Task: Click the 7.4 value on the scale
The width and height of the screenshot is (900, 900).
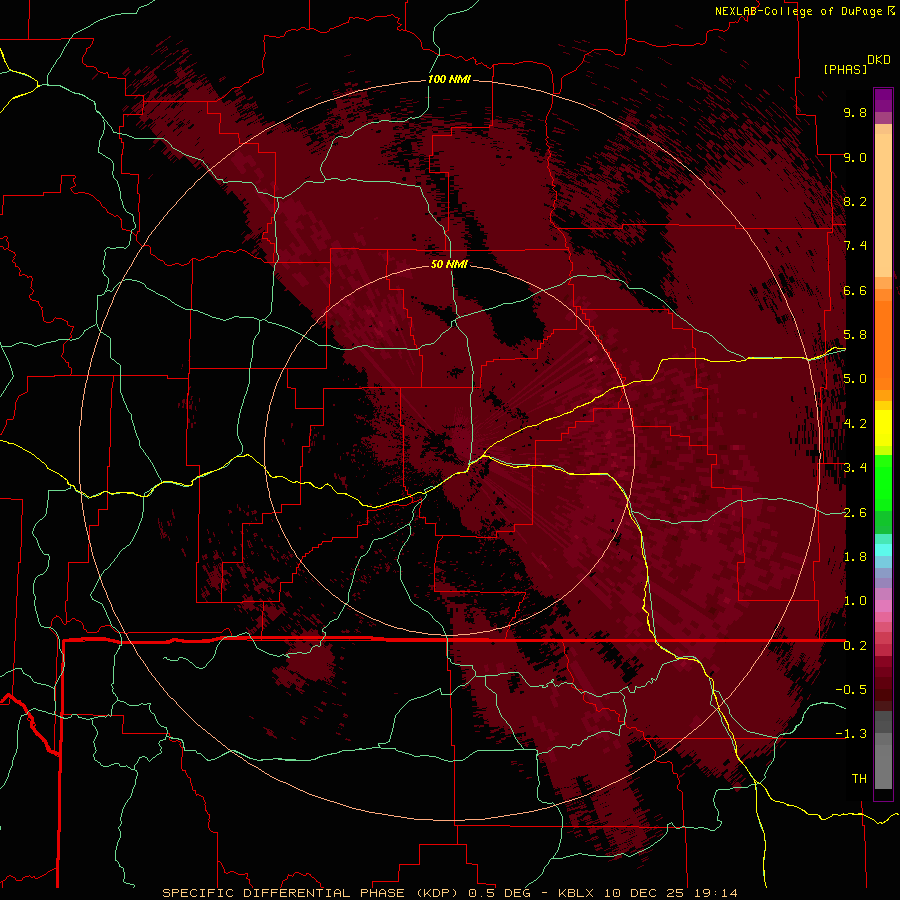Action: click(855, 246)
